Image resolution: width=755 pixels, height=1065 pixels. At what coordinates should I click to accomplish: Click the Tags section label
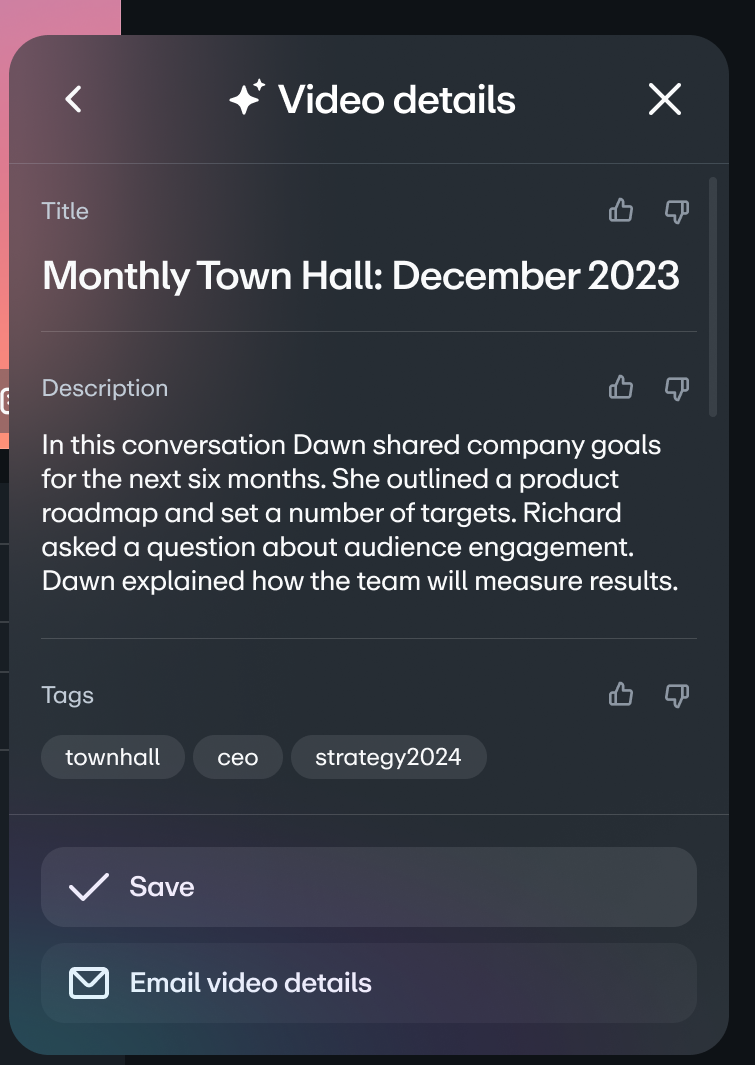coord(68,695)
